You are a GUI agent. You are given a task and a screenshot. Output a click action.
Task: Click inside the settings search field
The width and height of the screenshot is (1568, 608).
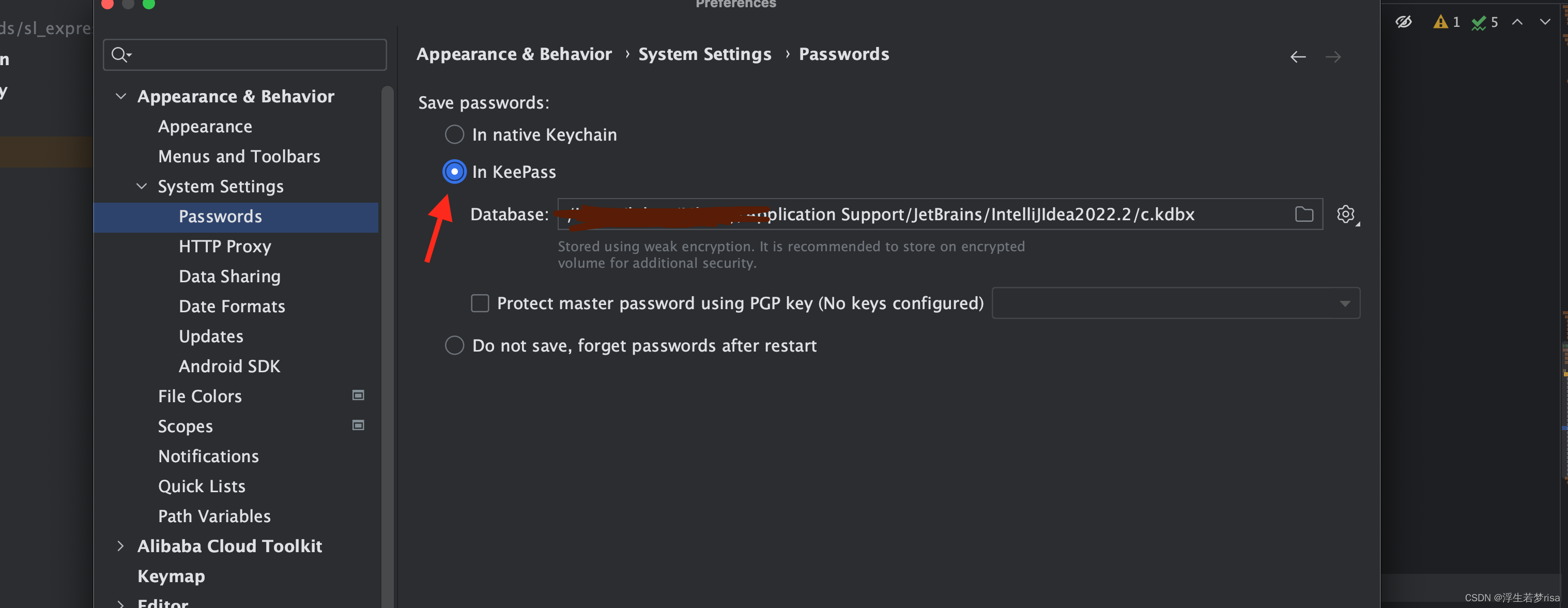pos(243,54)
